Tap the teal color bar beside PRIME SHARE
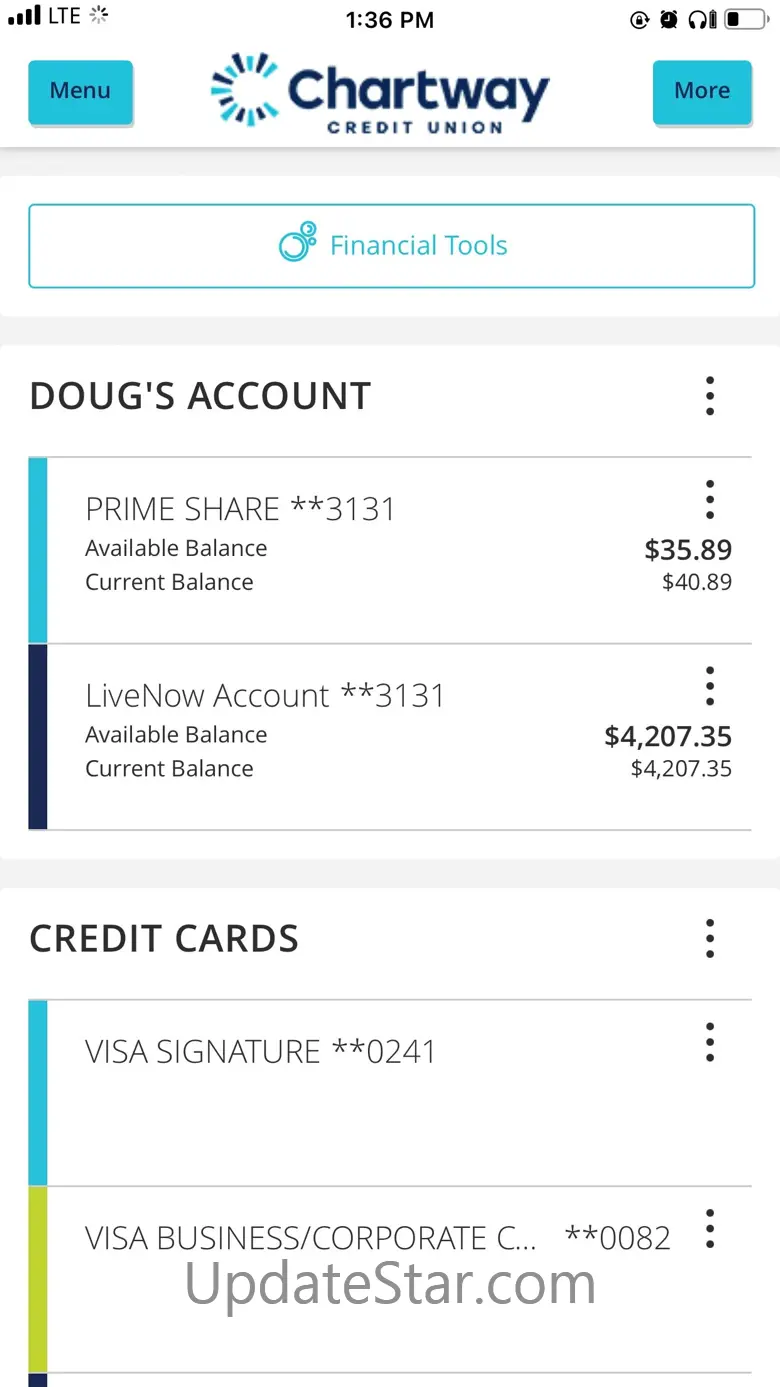 tap(38, 550)
